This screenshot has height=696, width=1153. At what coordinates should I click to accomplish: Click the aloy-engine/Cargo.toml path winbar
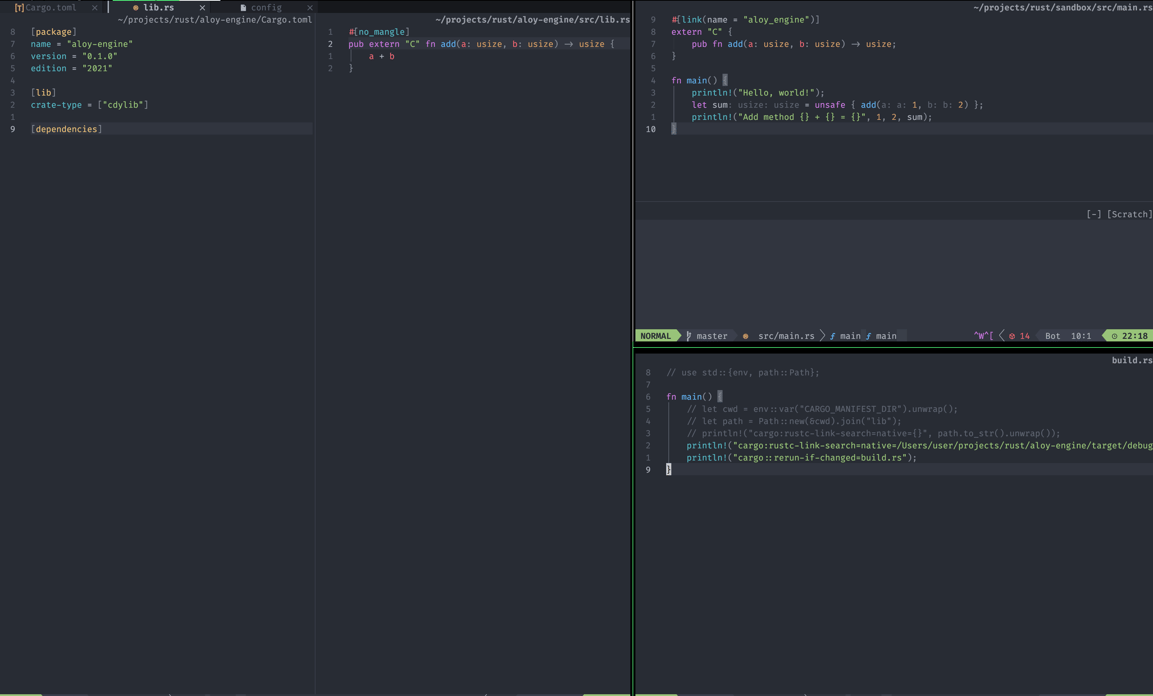click(215, 20)
